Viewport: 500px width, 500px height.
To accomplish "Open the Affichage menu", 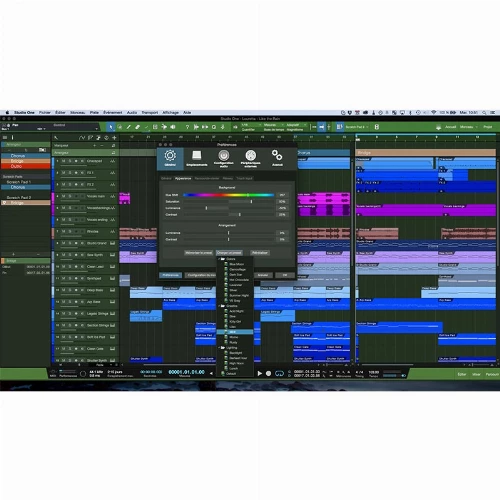I will pos(170,113).
